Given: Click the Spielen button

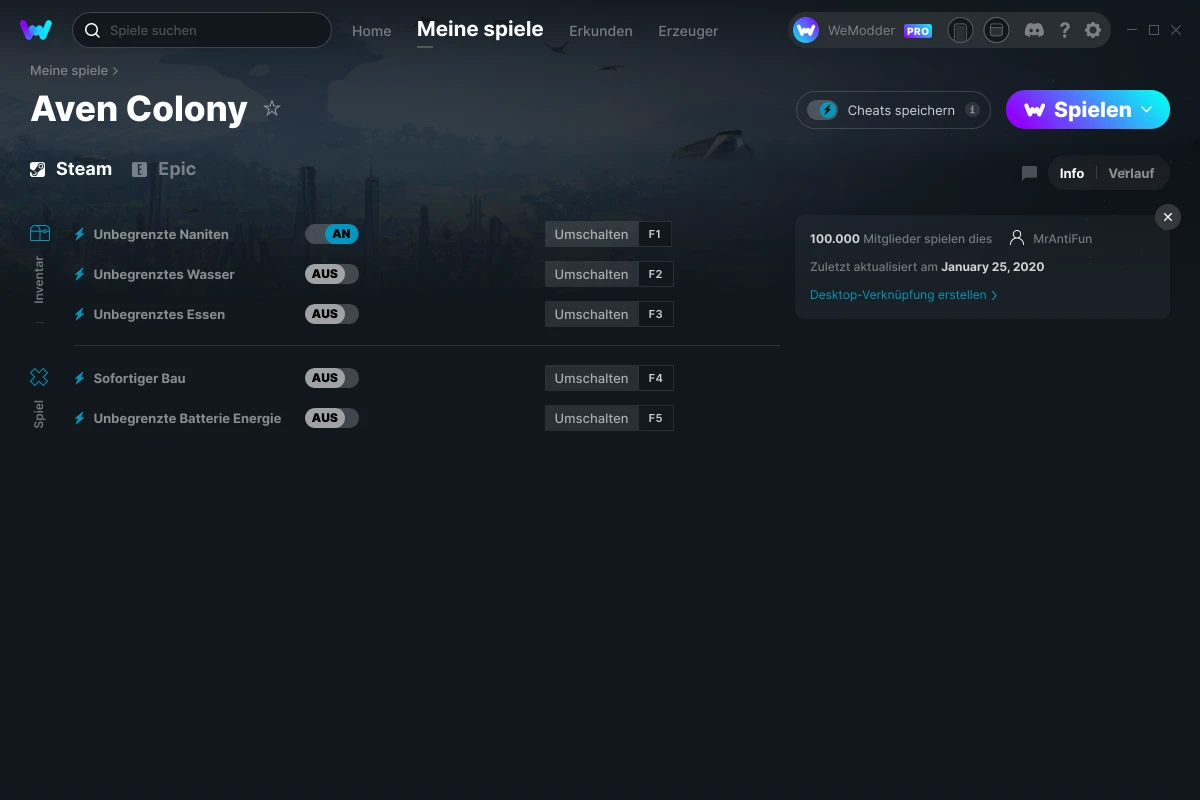Looking at the screenshot, I should coord(1088,110).
